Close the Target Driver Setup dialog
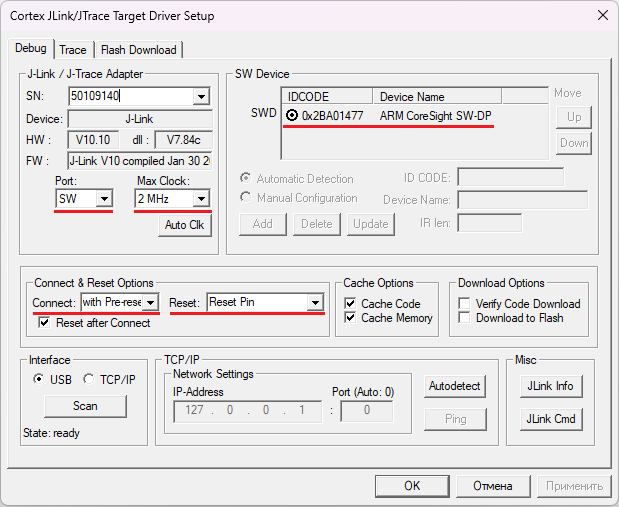The height and width of the screenshot is (507, 619). [x=602, y=15]
